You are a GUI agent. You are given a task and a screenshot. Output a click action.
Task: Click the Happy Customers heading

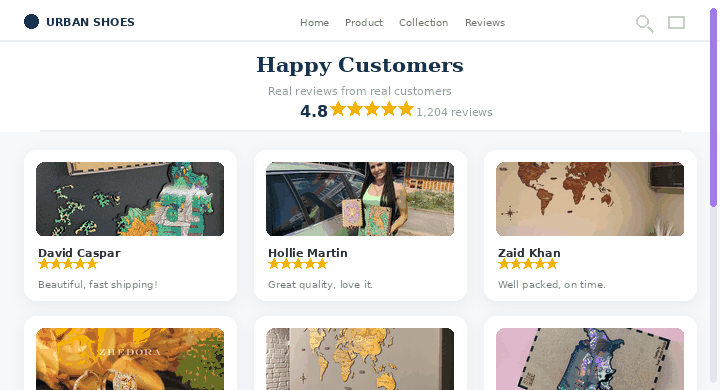360,65
